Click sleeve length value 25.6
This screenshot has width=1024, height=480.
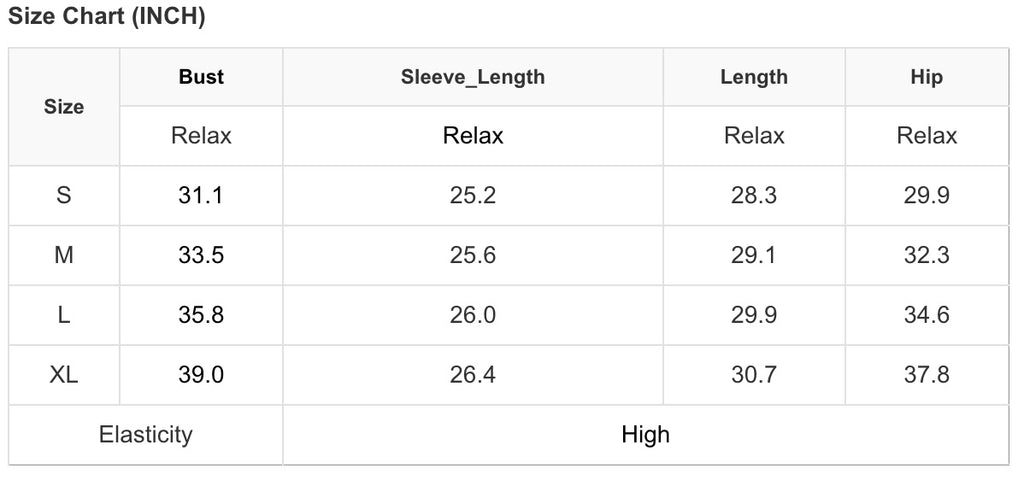coord(473,255)
